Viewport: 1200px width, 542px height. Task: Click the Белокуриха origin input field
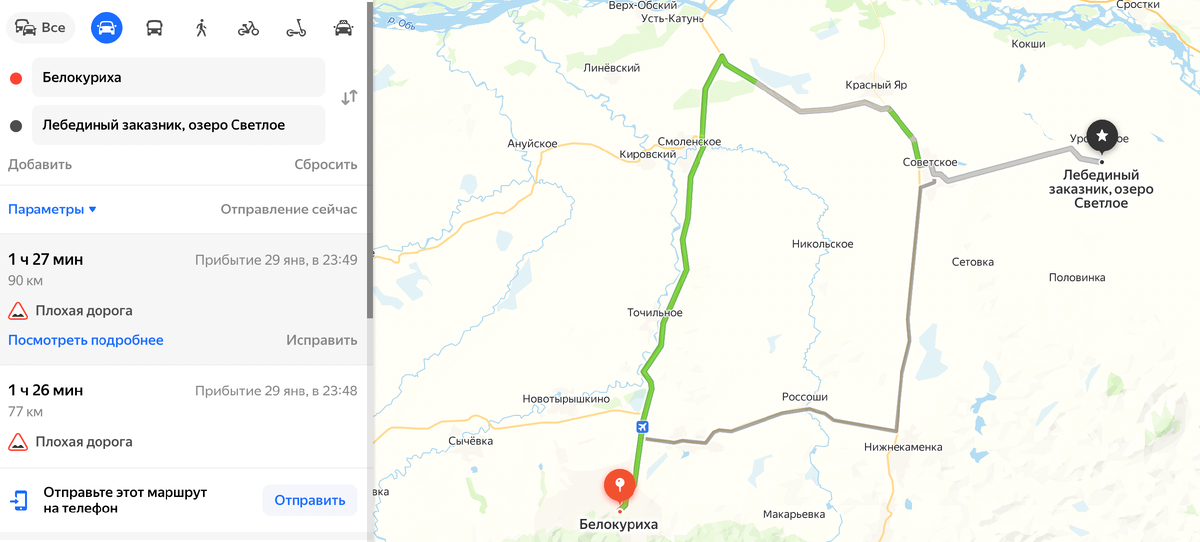coord(179,77)
